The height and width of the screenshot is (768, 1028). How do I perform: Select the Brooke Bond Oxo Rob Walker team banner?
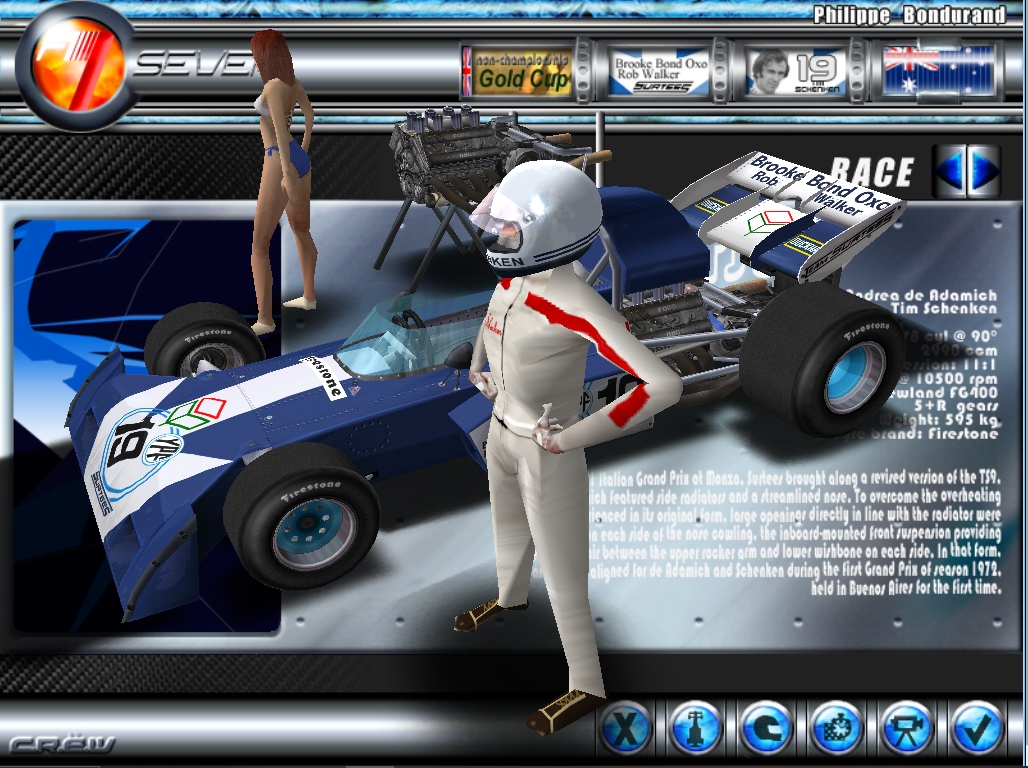pyautogui.click(x=659, y=71)
